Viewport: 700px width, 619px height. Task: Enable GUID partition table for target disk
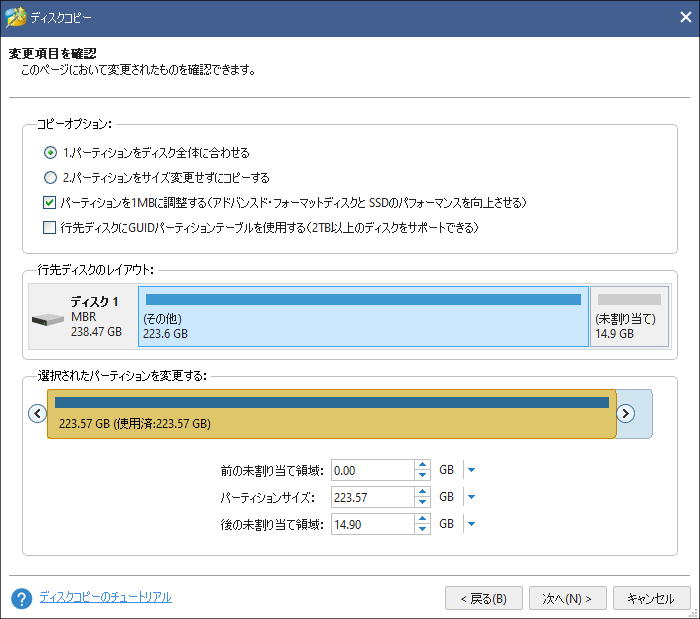pos(49,228)
